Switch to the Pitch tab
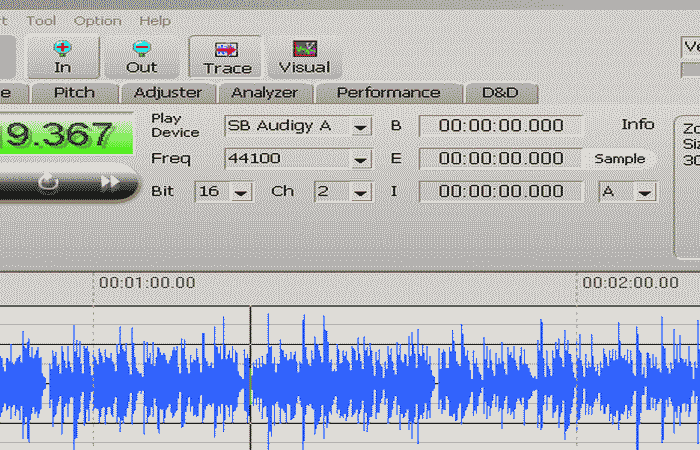 74,93
